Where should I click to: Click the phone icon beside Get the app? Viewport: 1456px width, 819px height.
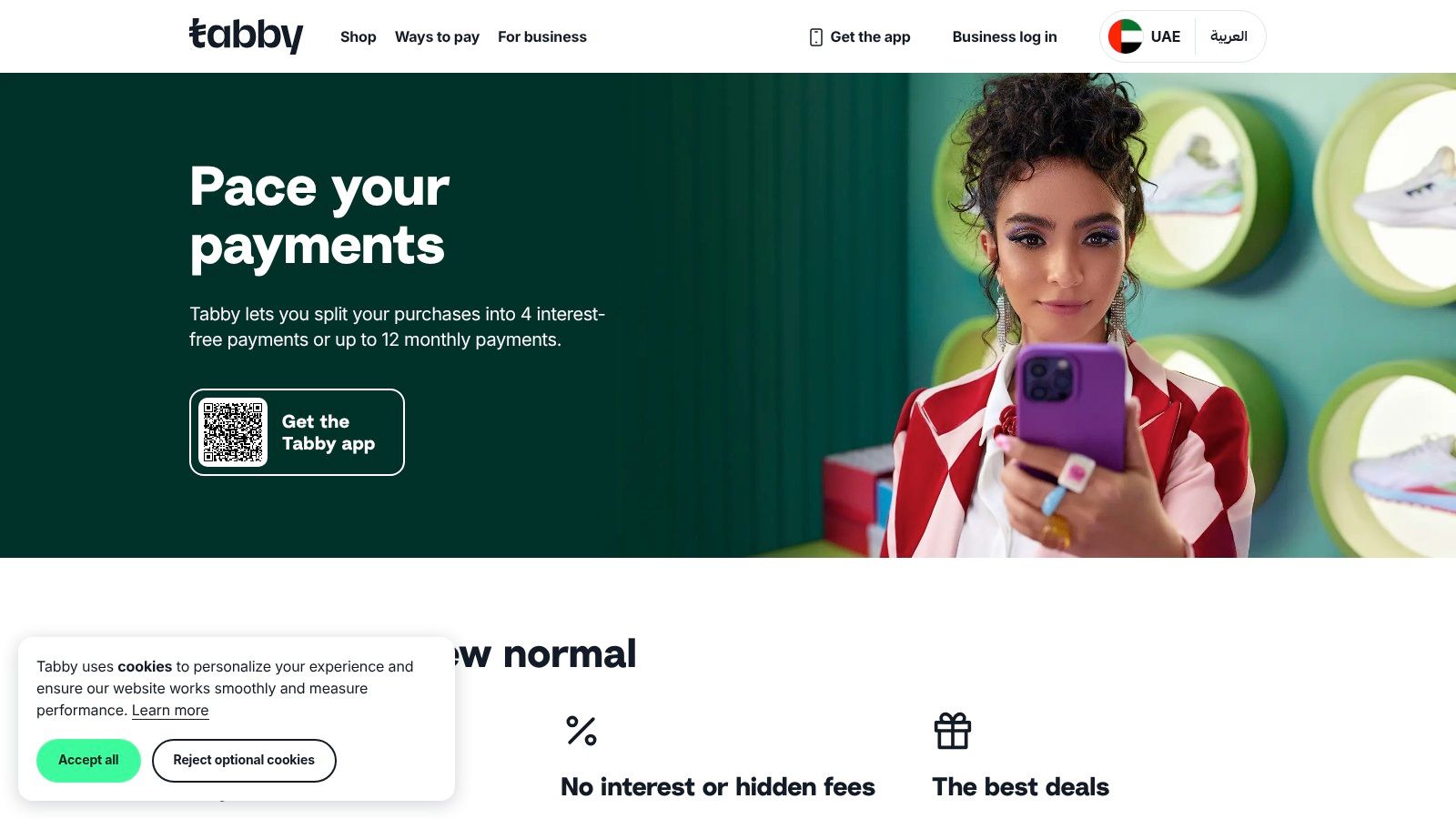click(x=815, y=37)
